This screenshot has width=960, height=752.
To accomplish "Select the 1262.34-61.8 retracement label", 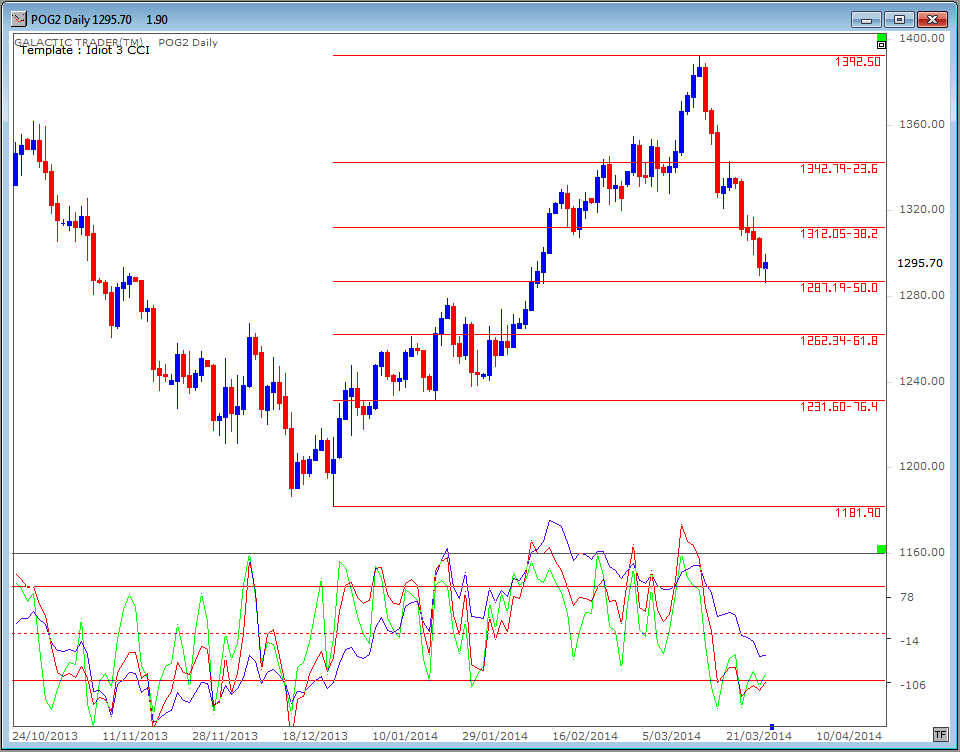I will [x=839, y=340].
